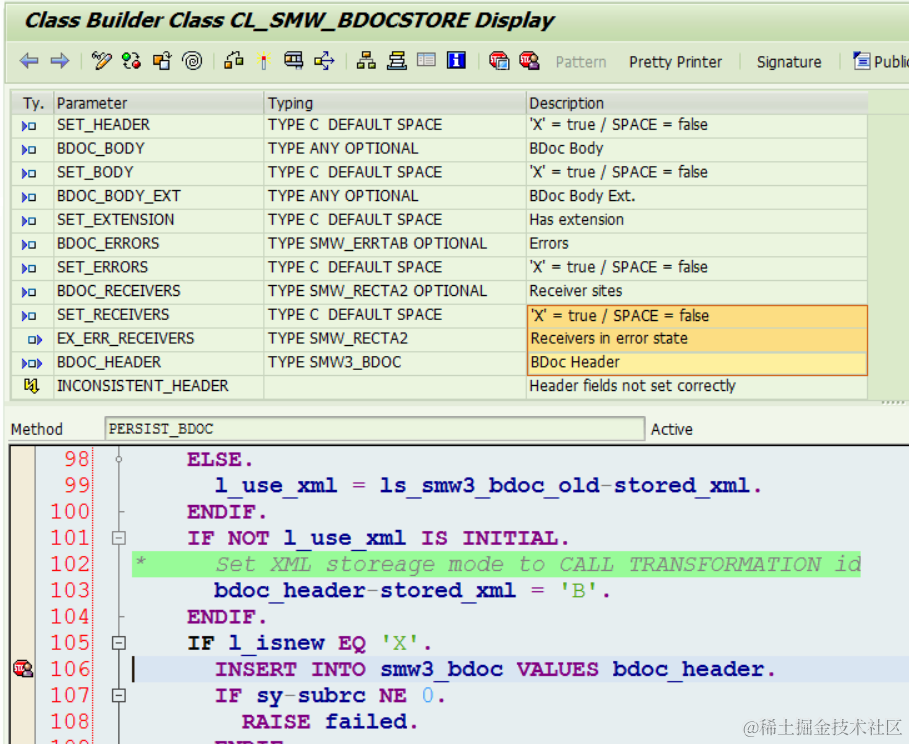Click the 'Has extension' description cell
The image size is (909, 744).
pyautogui.click(x=697, y=220)
